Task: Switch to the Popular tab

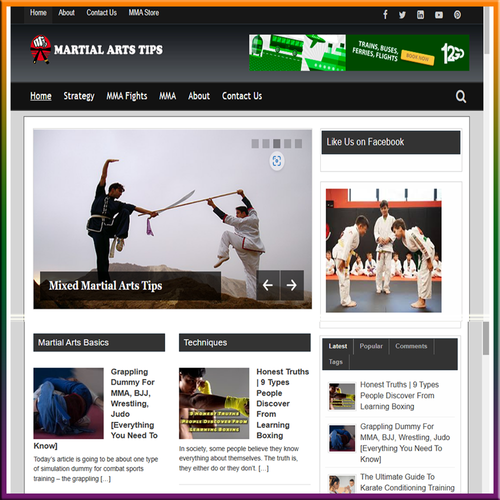Action: pos(371,346)
